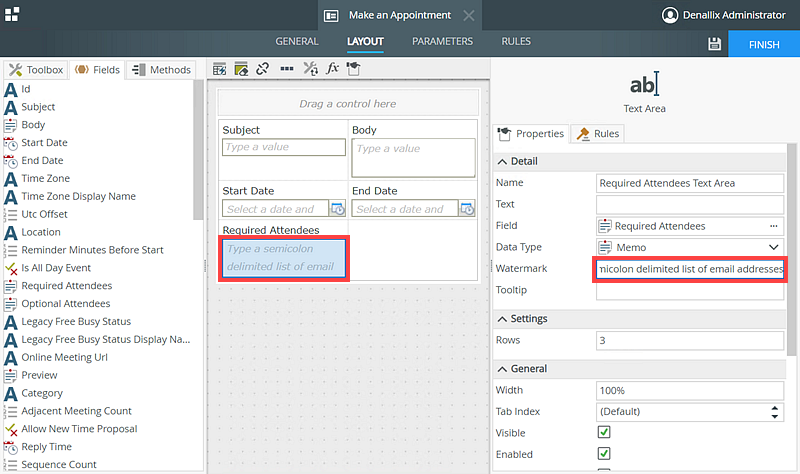Screen dimensions: 800x474
Task: Switch to the PARAMETERS tab
Action: 442,42
